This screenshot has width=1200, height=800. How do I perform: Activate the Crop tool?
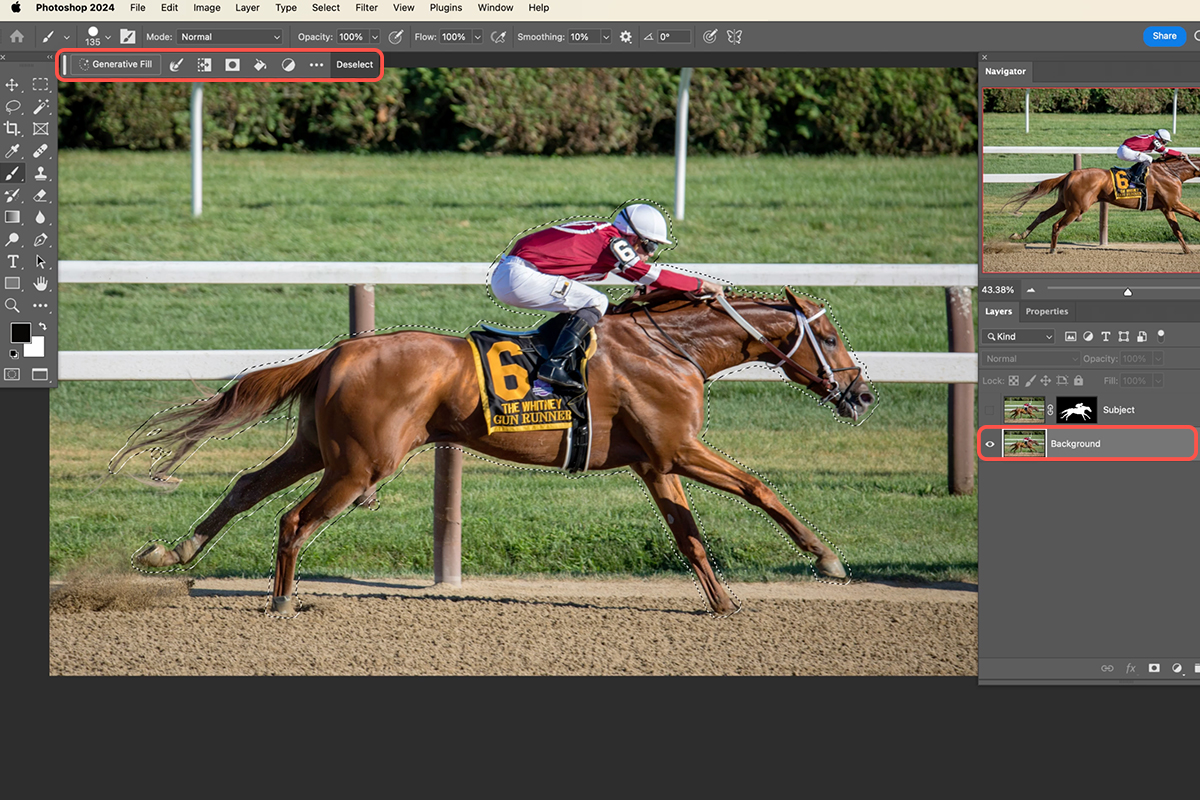[x=13, y=128]
